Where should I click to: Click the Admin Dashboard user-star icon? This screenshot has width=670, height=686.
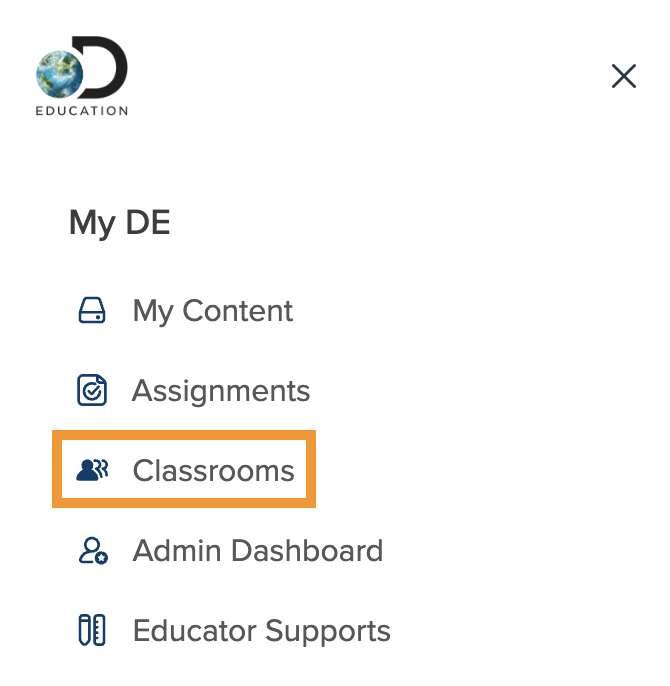click(x=93, y=550)
